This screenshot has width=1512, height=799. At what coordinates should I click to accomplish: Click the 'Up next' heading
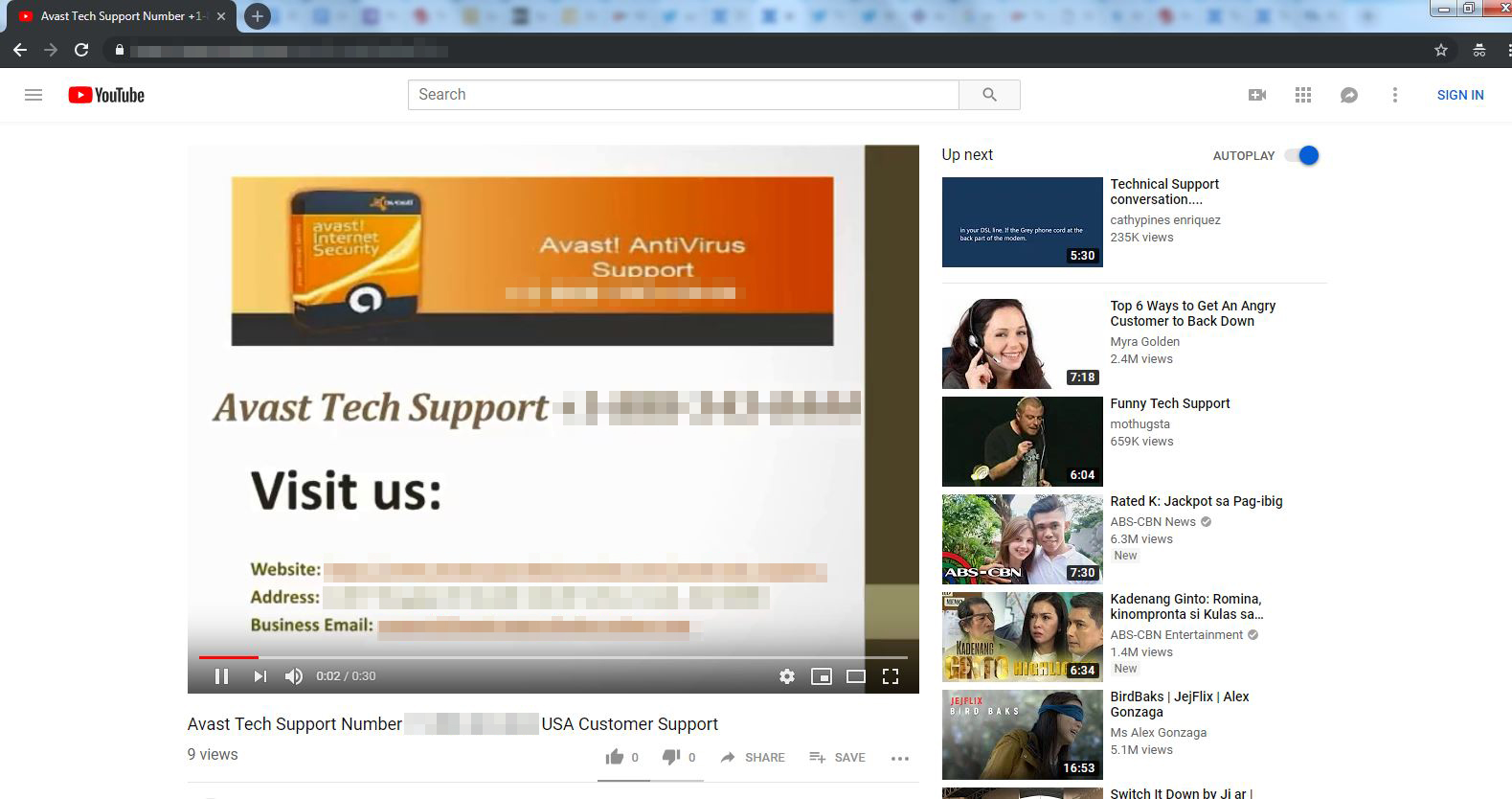pos(967,155)
